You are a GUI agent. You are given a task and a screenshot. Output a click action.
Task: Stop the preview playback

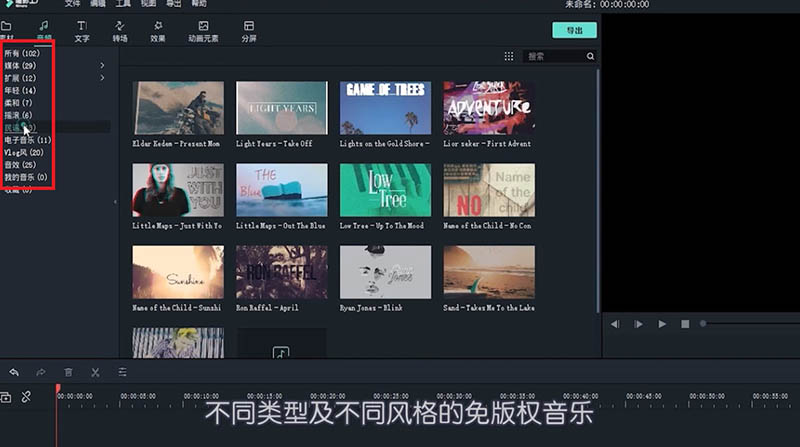point(685,324)
